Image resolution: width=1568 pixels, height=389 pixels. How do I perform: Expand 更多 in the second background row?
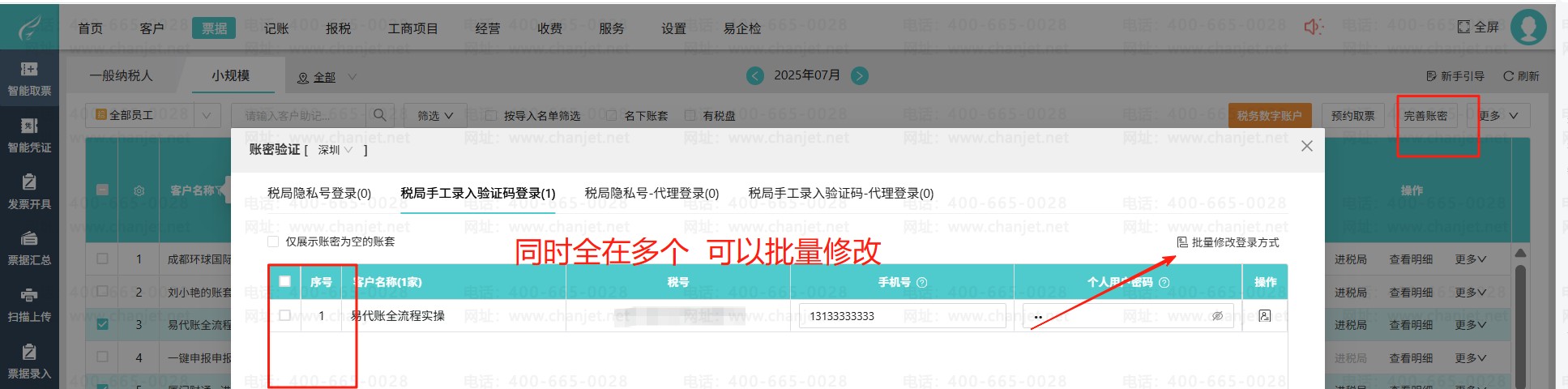point(1470,292)
